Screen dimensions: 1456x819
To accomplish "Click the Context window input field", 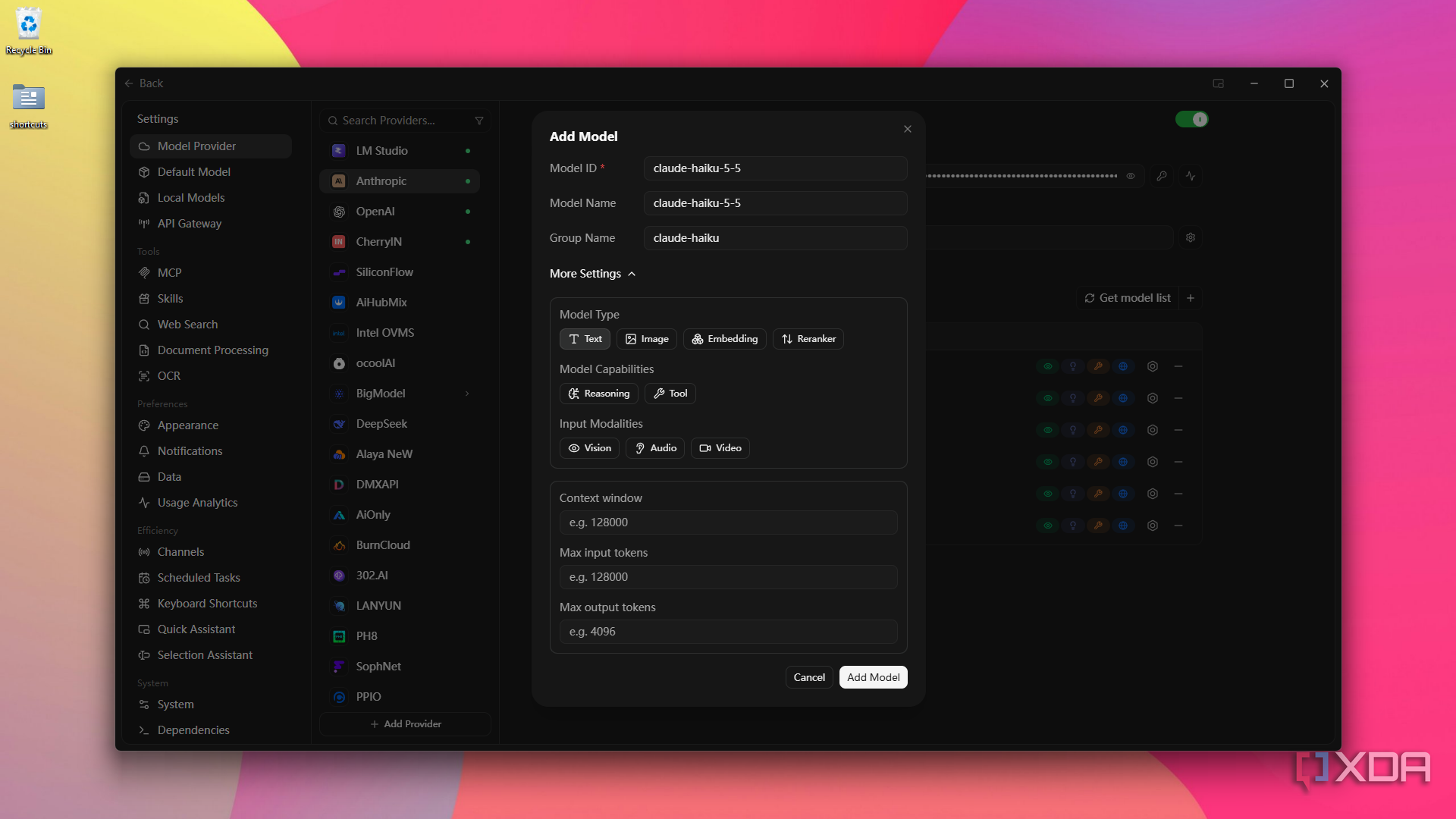I will (x=728, y=522).
